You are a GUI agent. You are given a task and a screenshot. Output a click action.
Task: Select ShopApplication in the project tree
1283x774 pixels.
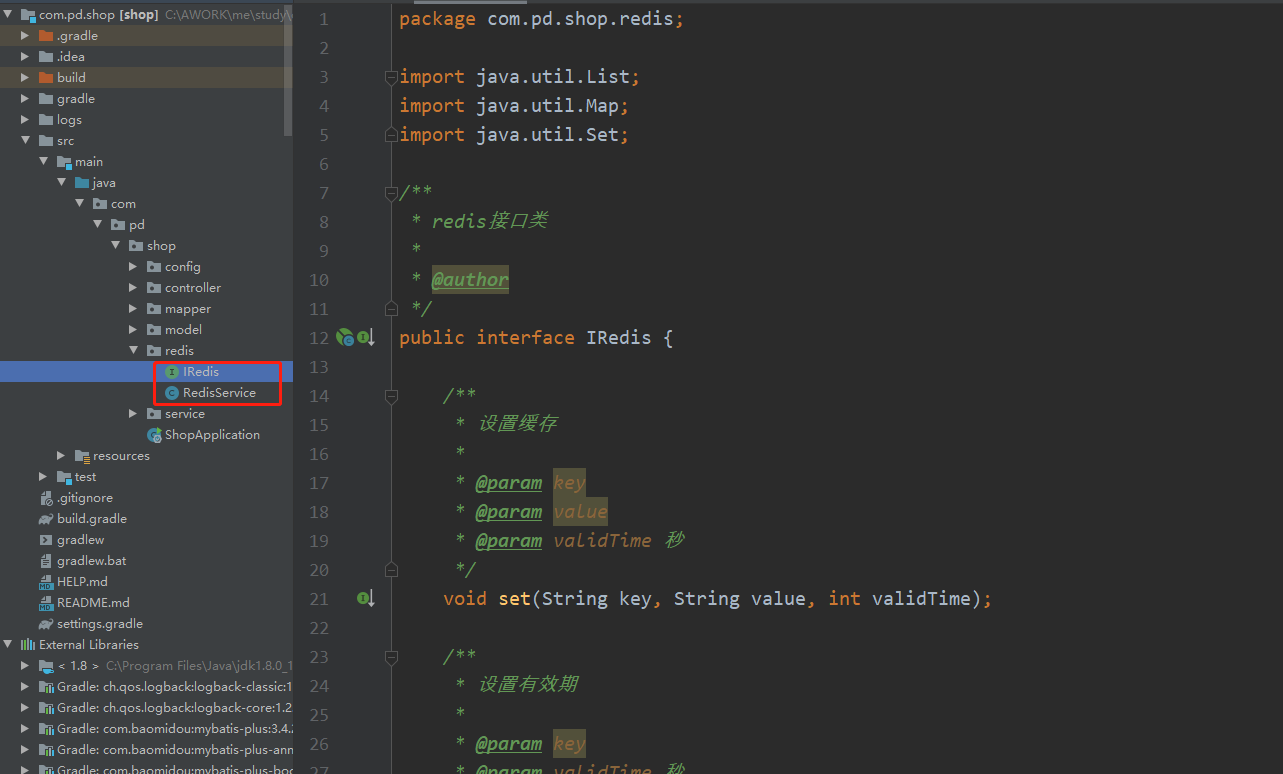click(x=212, y=435)
